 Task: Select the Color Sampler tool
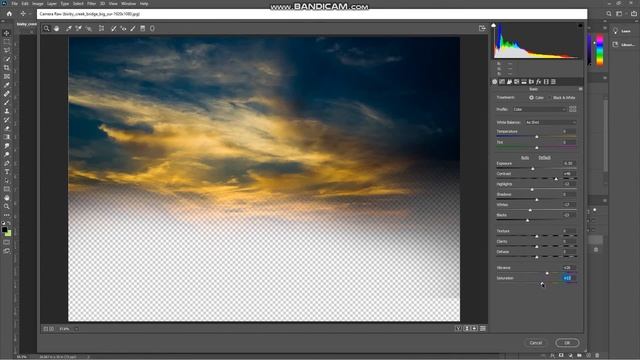[x=78, y=29]
